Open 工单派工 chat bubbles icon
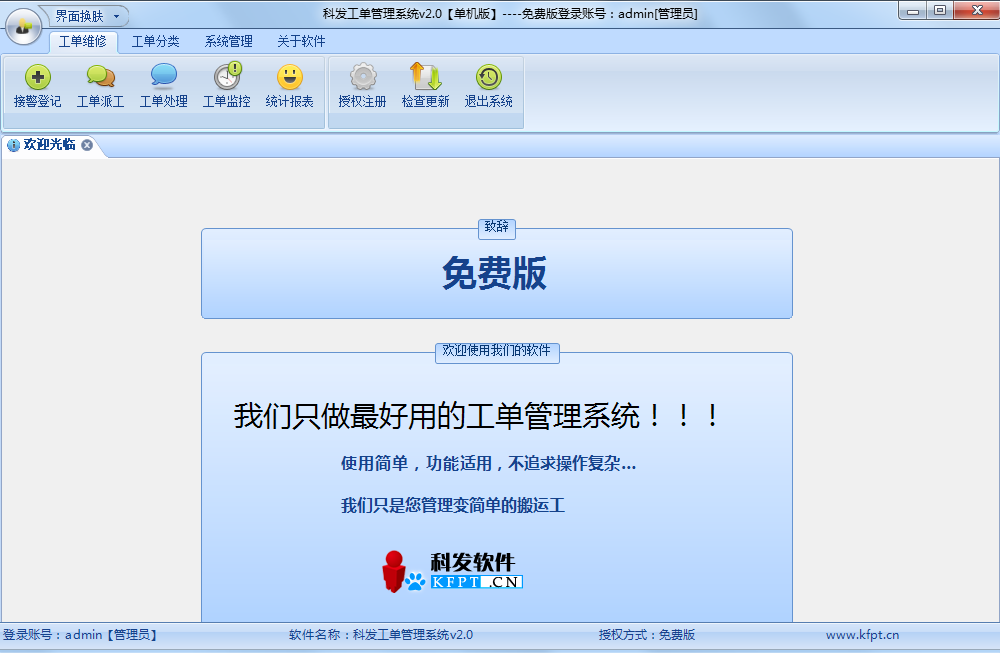 [x=100, y=77]
